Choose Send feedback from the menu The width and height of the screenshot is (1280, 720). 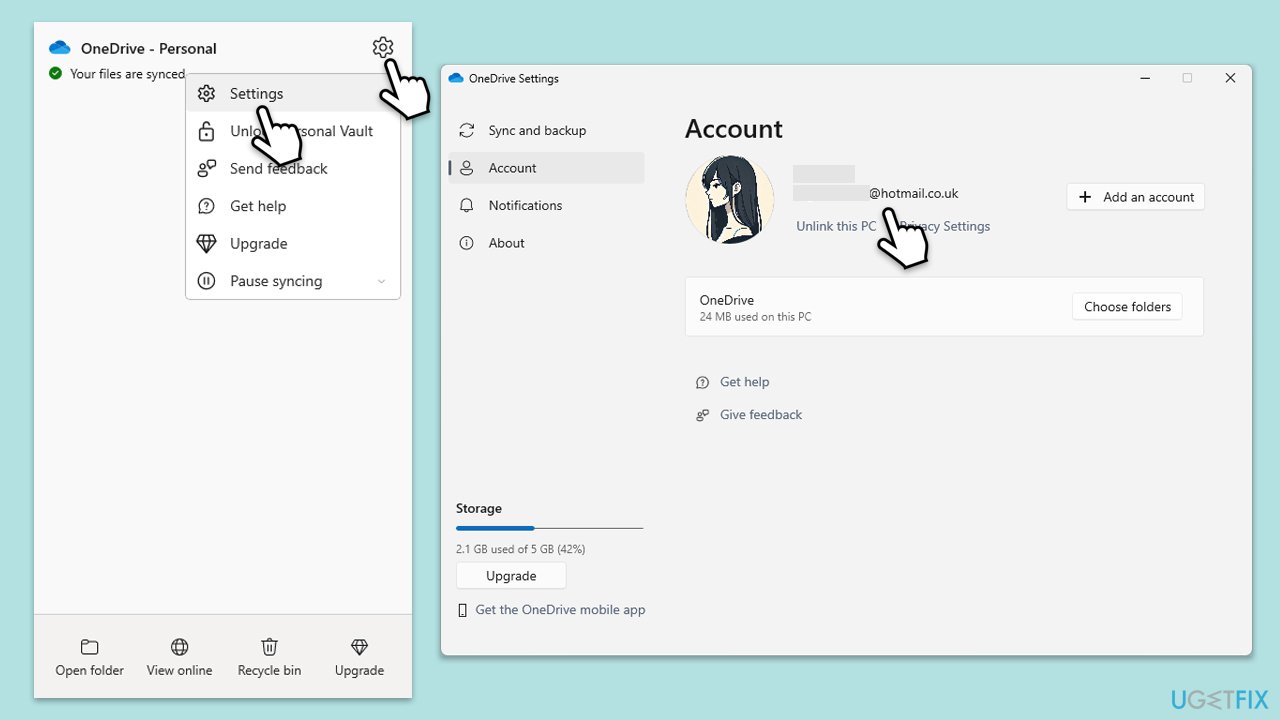(x=293, y=168)
